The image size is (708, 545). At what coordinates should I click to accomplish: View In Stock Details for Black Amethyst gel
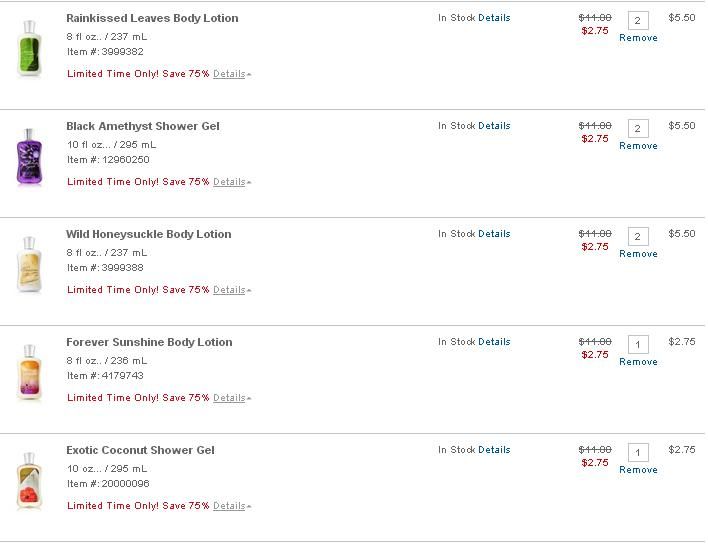[x=494, y=126]
